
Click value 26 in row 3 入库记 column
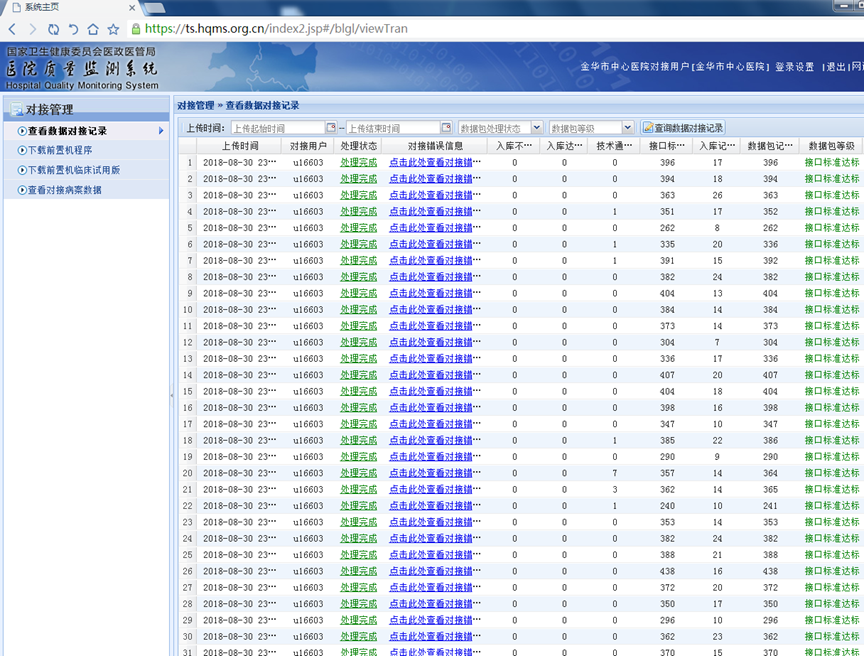(717, 195)
